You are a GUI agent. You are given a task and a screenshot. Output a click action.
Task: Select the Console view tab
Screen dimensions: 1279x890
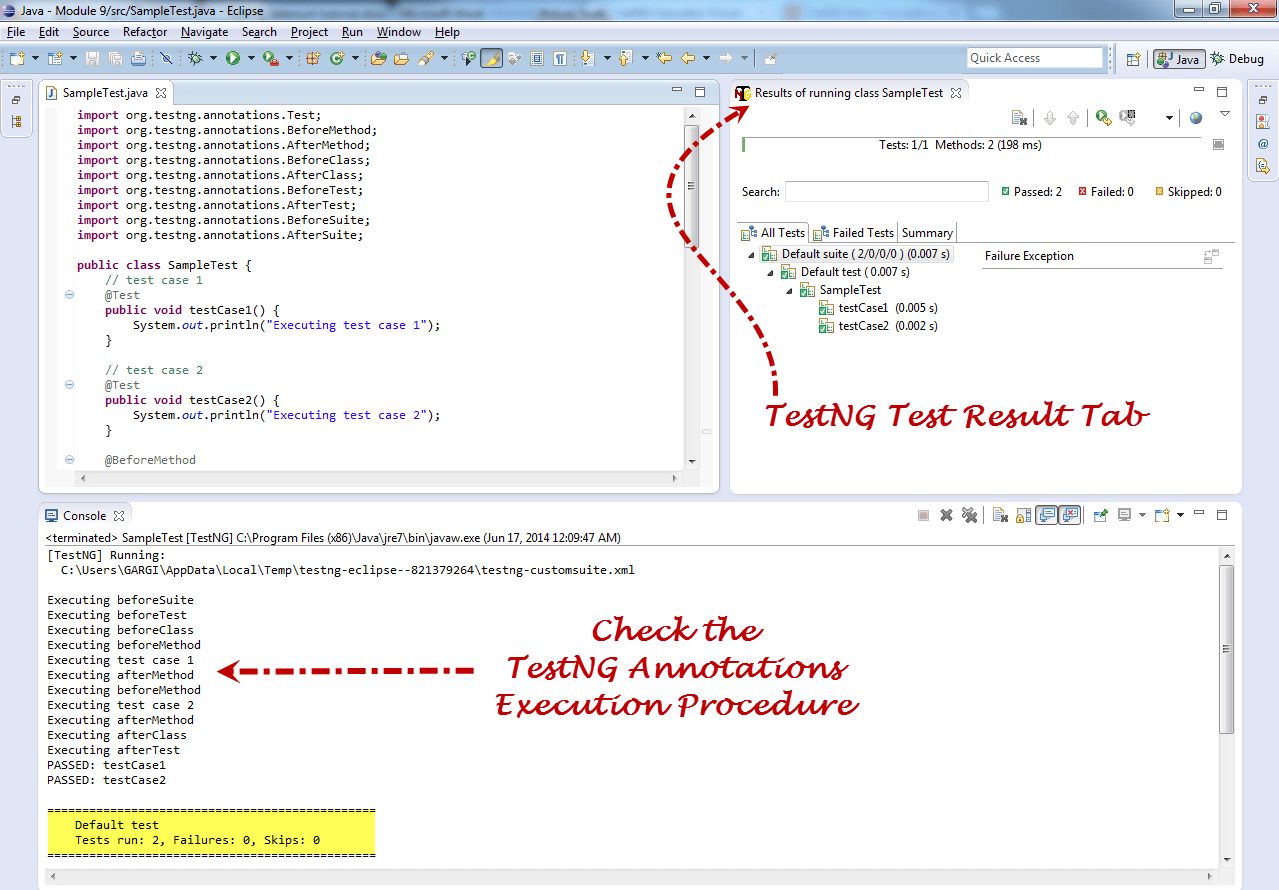(x=85, y=515)
